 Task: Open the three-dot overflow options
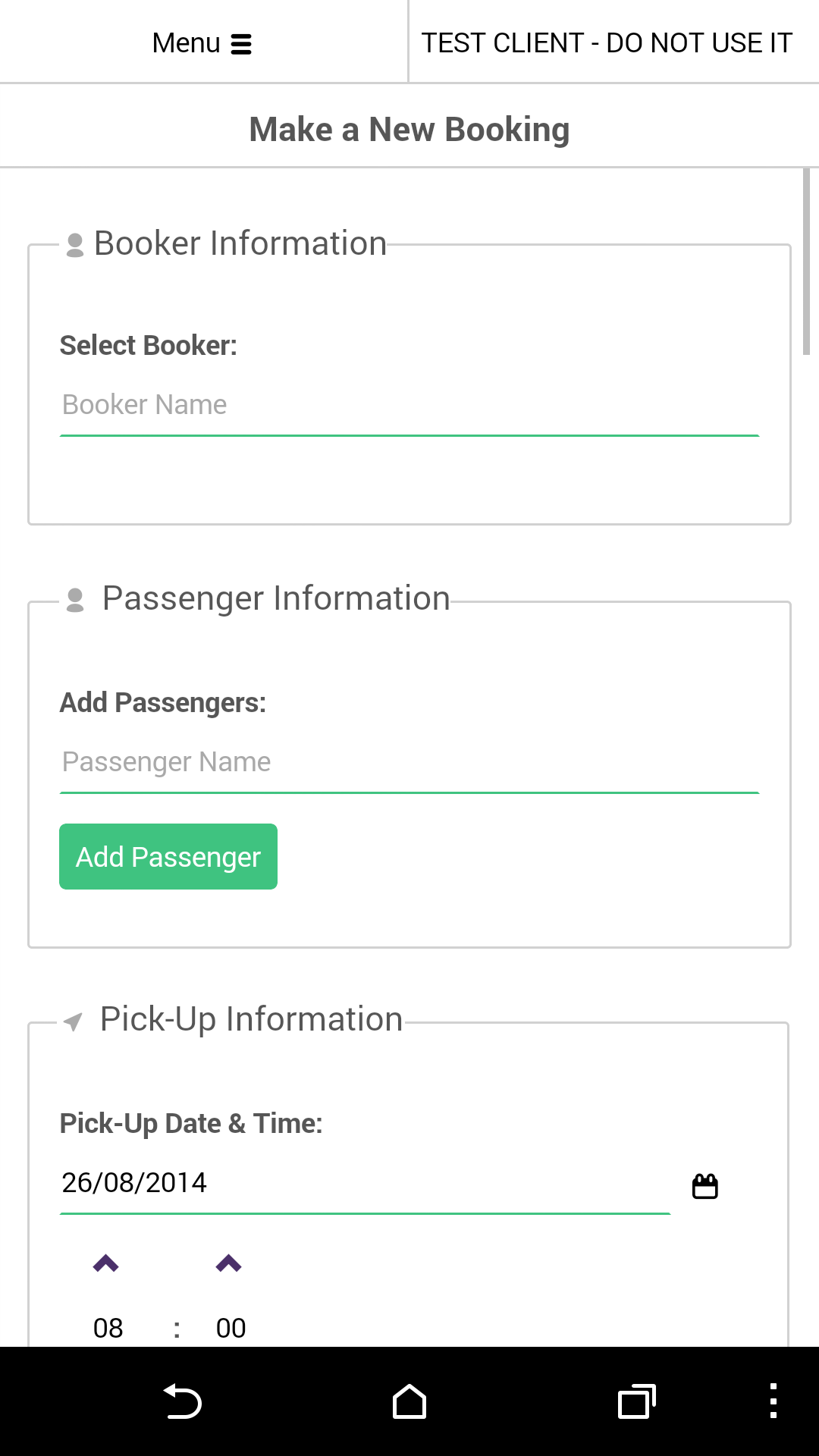tap(773, 1401)
